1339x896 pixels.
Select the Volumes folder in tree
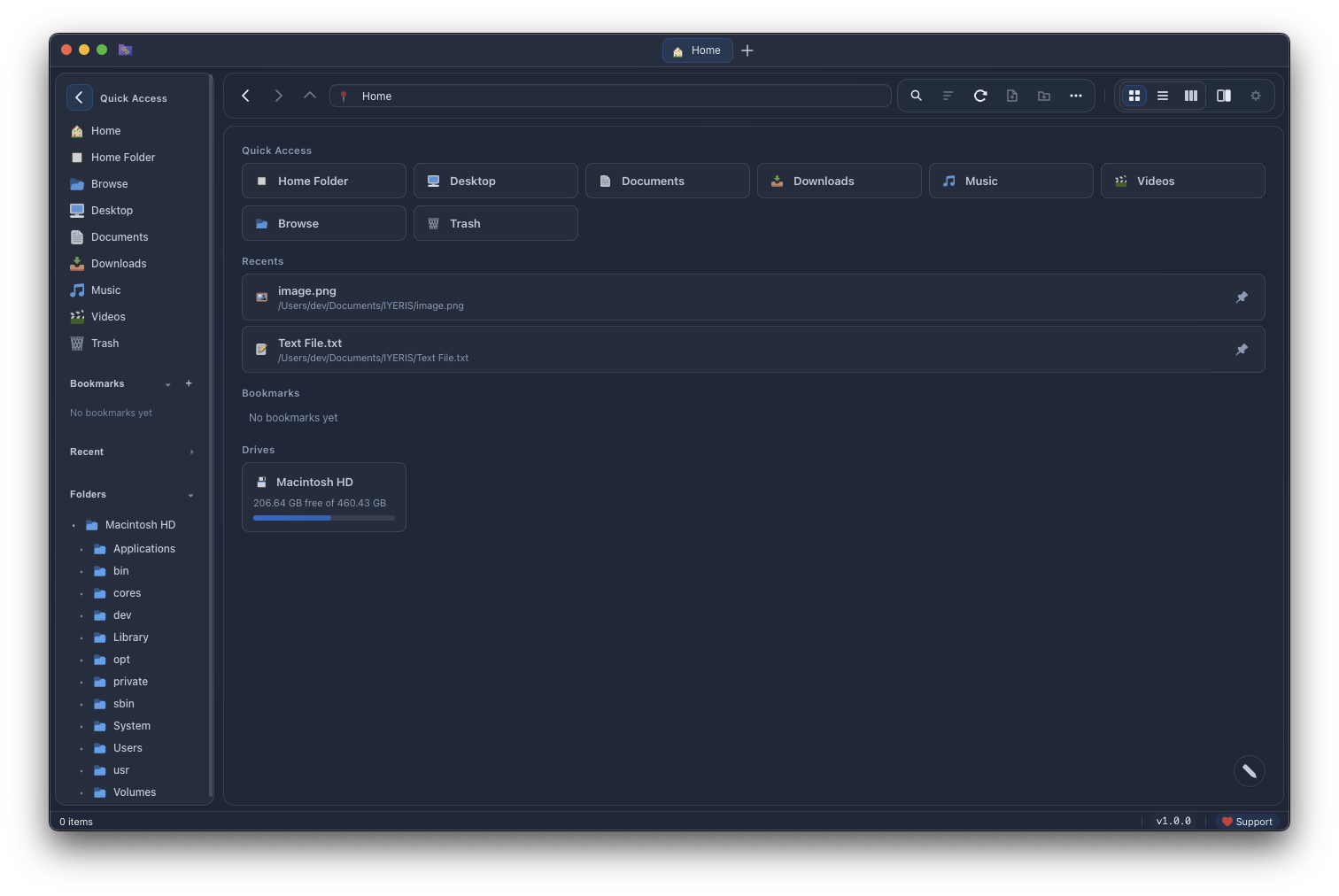click(x=135, y=792)
